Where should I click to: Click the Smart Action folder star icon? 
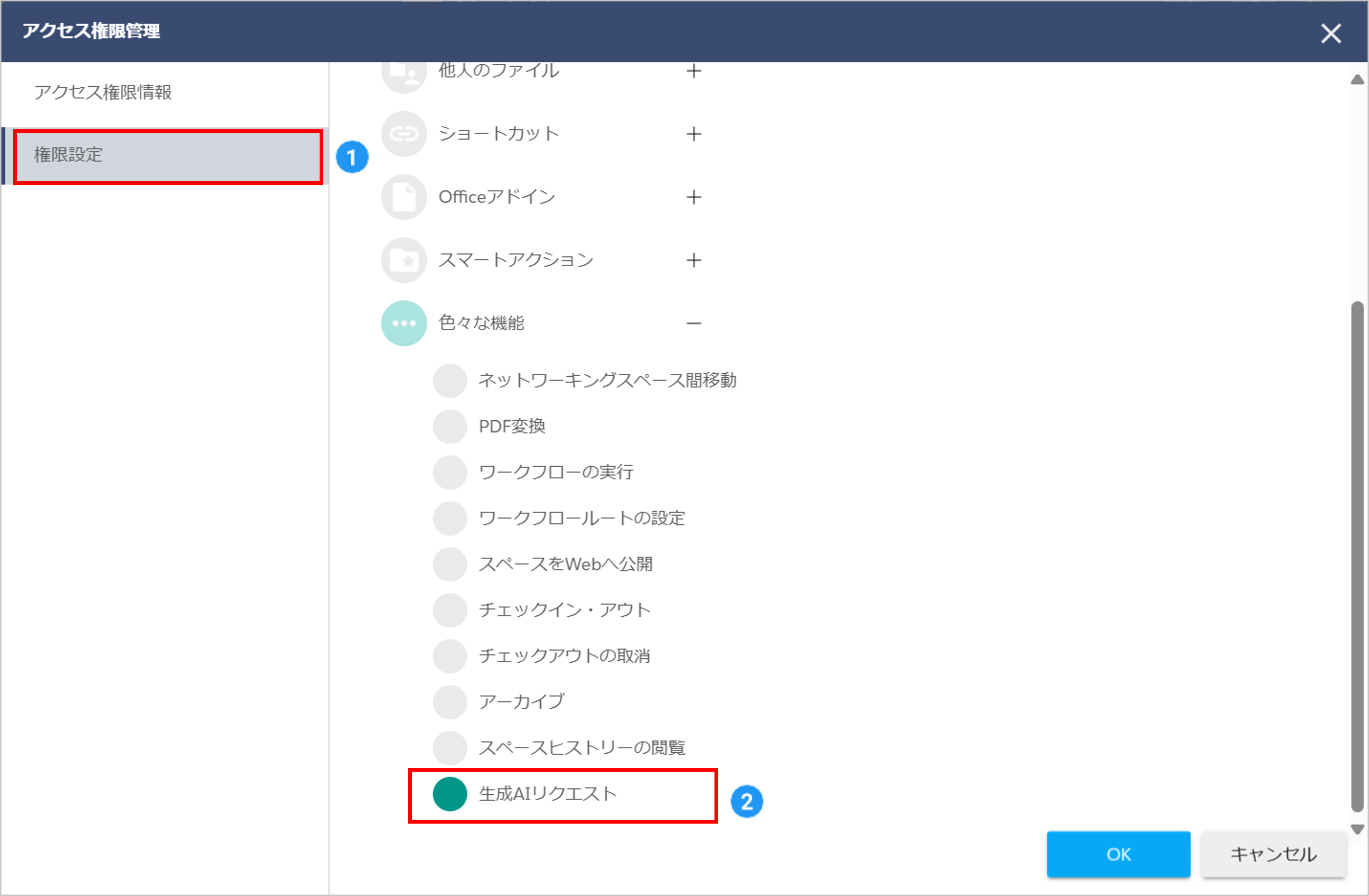click(x=404, y=260)
